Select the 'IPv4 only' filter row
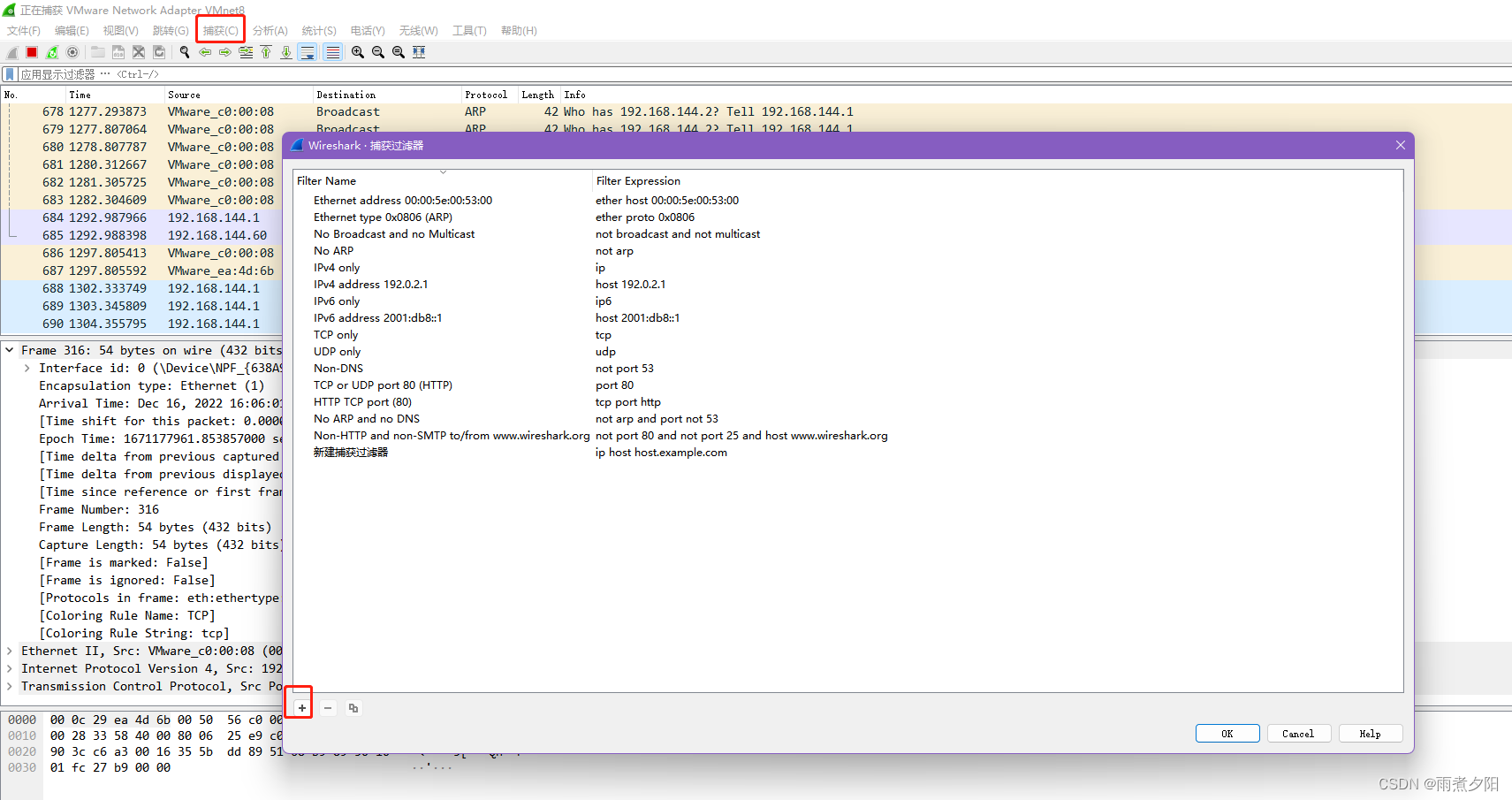 pos(337,268)
